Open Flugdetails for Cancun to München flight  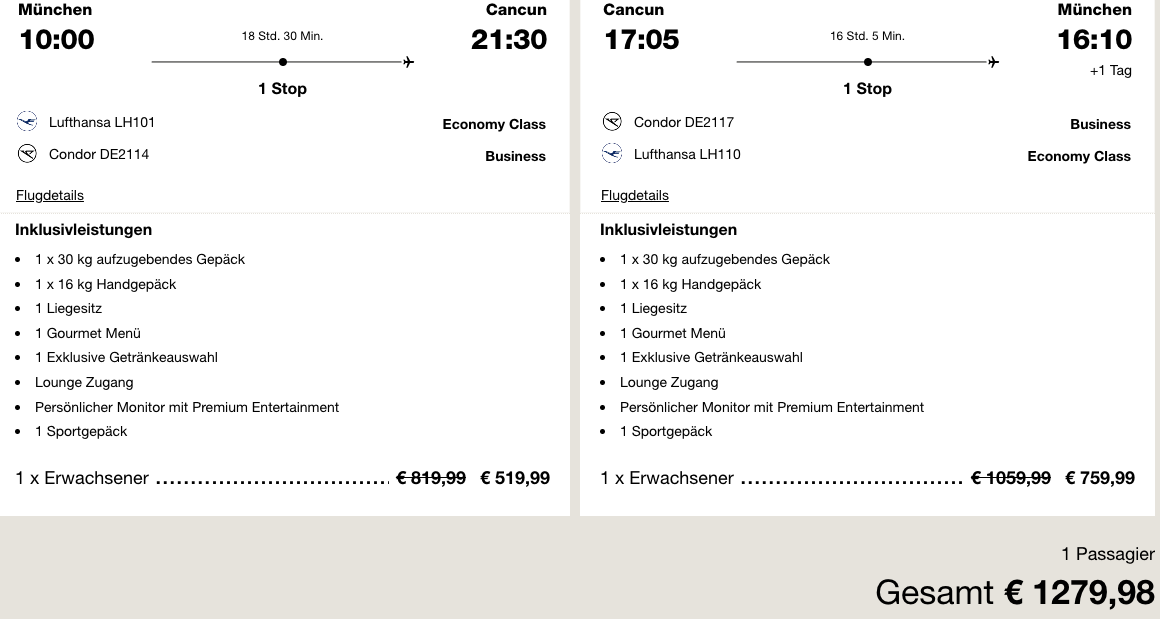click(635, 195)
